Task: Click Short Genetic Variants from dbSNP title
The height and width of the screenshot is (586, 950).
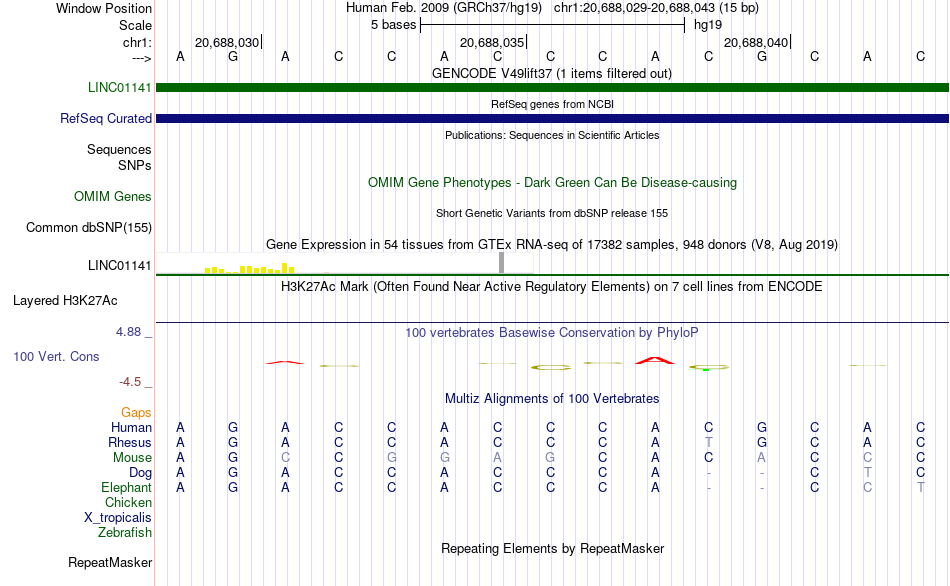Action: click(552, 213)
